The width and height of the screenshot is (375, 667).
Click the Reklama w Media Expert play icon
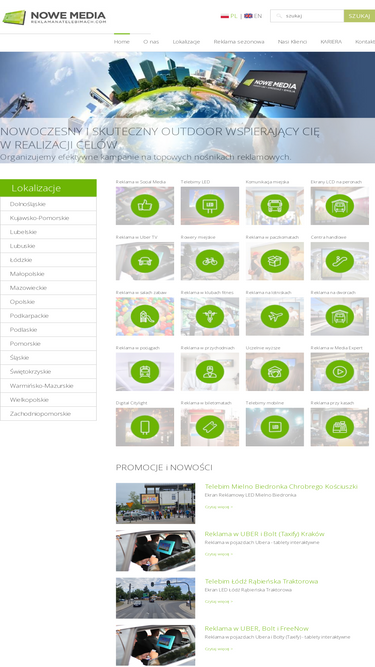(x=340, y=372)
